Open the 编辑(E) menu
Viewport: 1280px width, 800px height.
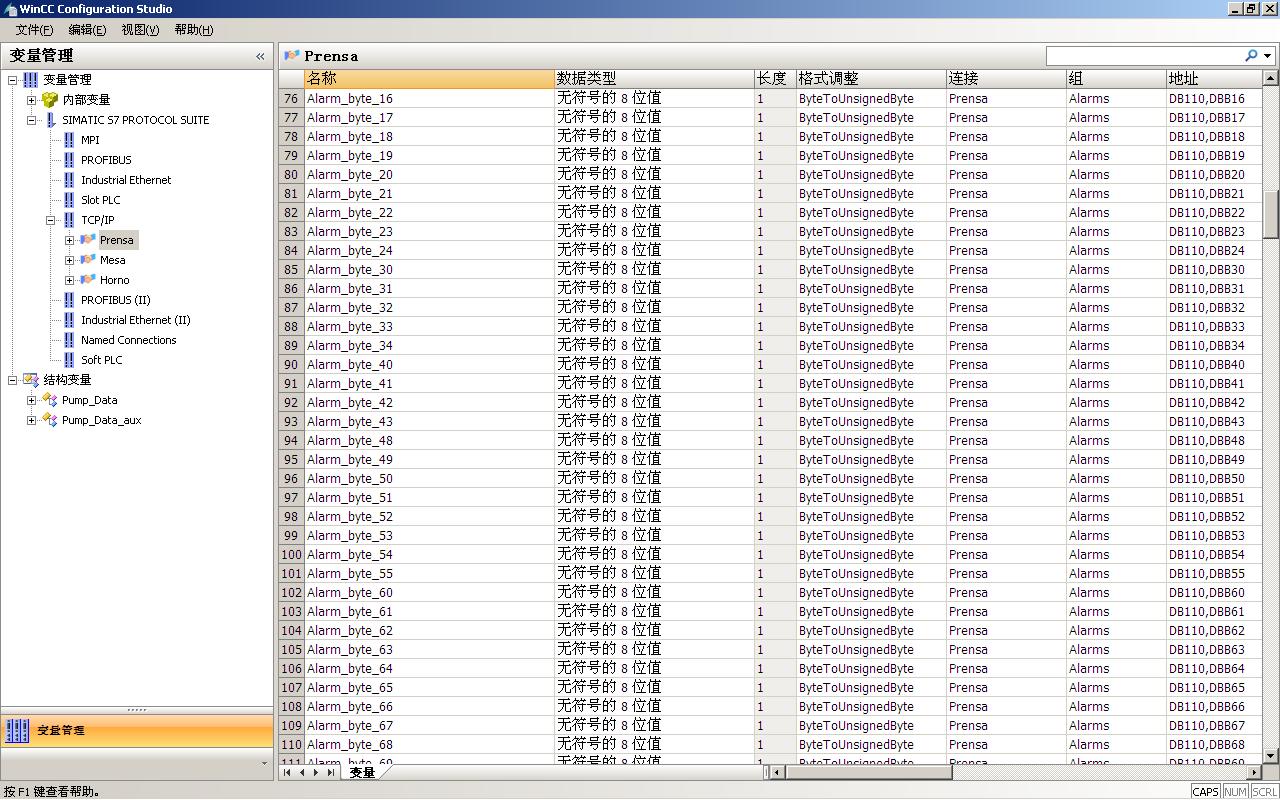pos(87,30)
